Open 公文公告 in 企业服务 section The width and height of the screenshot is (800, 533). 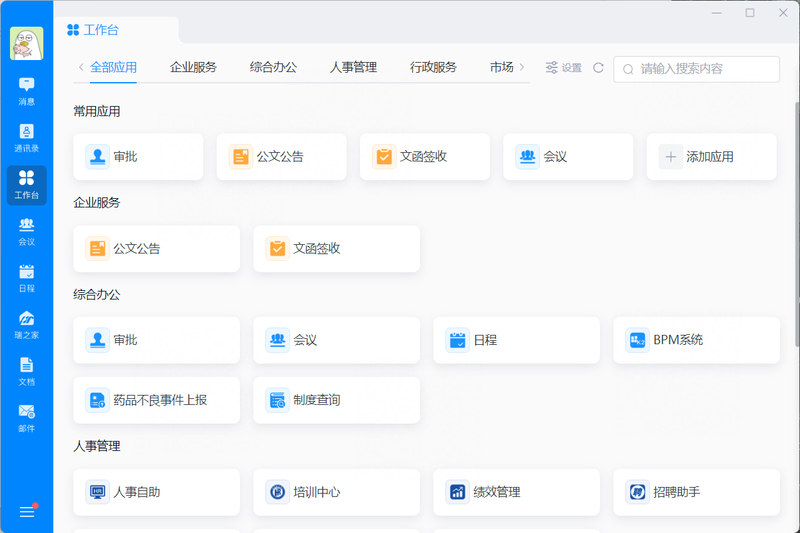[x=157, y=248]
